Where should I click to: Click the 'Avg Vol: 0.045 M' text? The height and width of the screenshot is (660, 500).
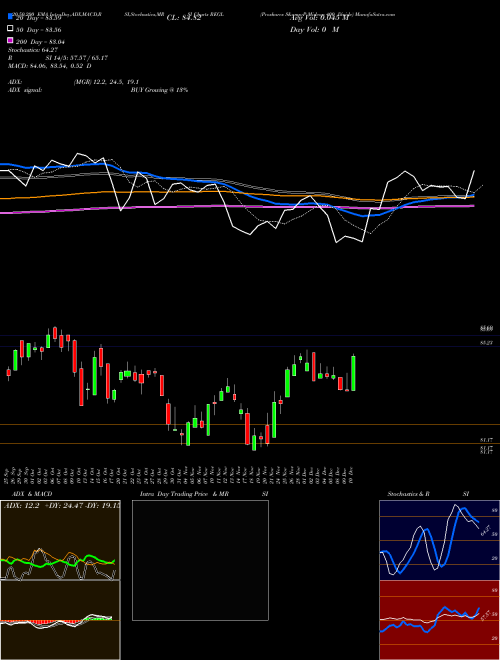pos(320,18)
